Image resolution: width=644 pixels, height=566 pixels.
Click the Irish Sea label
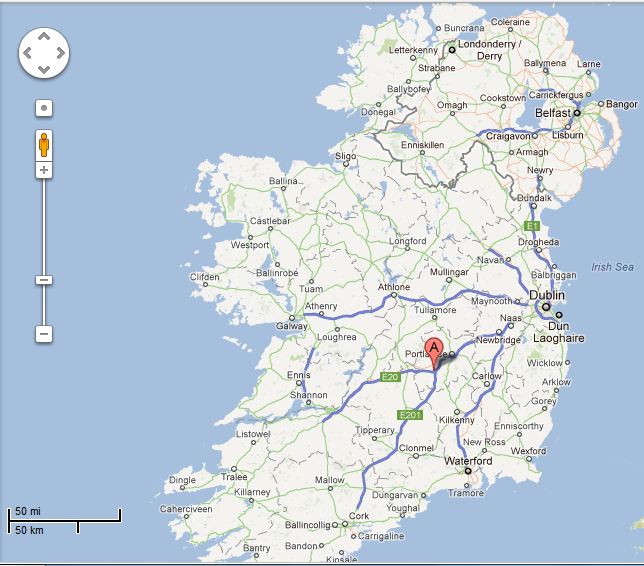(612, 267)
